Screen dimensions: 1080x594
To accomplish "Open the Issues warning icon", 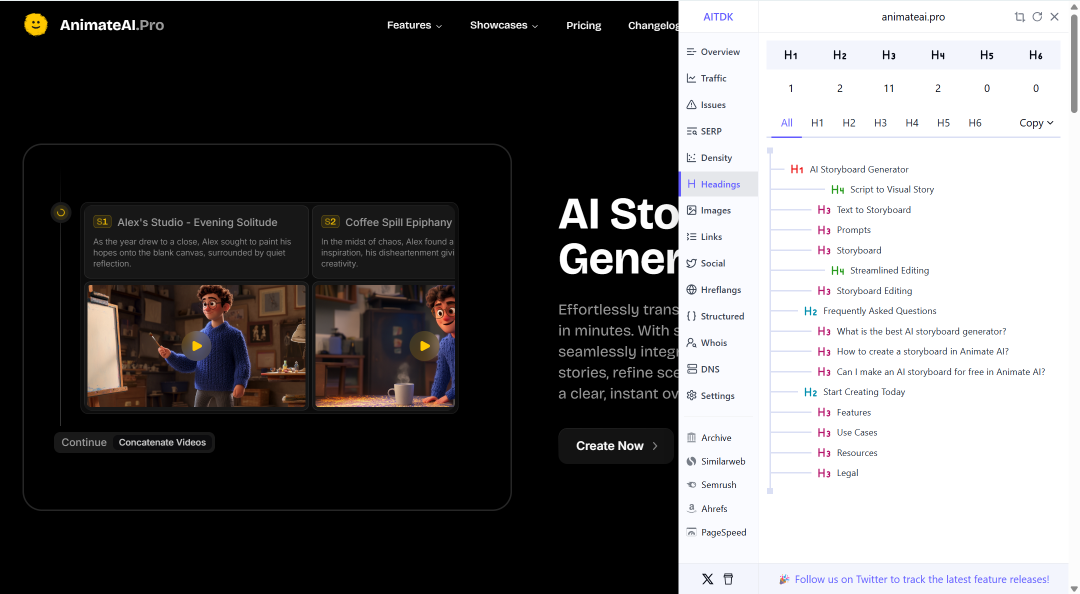I will click(x=691, y=105).
